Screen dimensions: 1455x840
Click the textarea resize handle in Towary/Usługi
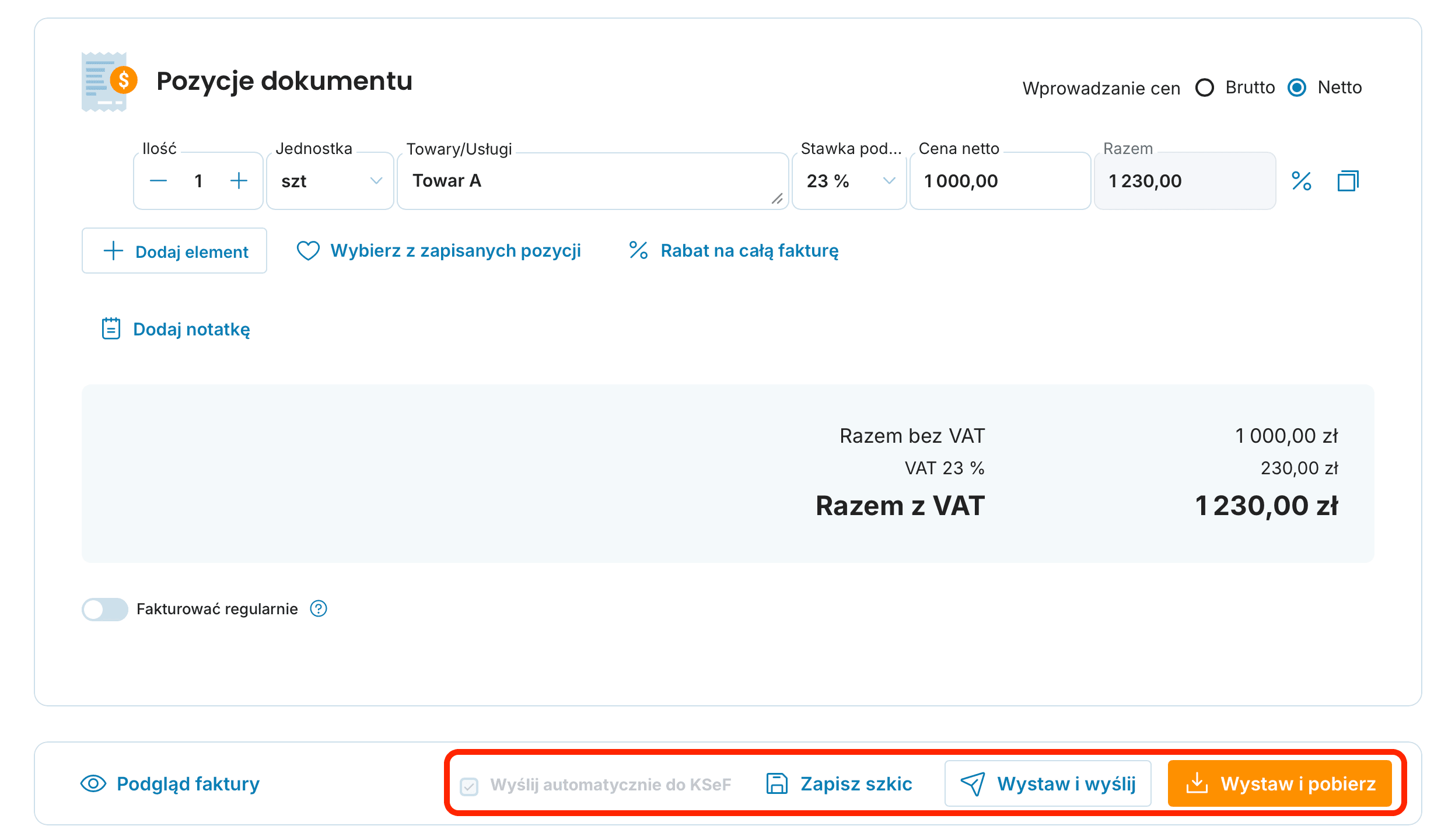777,199
